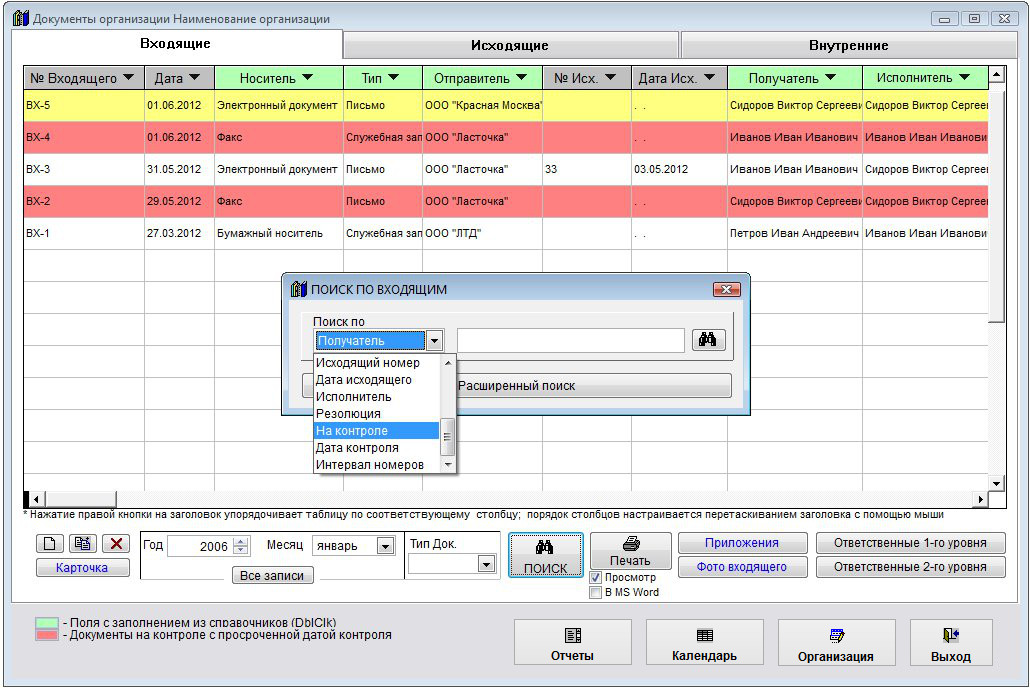Click the binoculars icon in search dialog
This screenshot has height=689, width=1030.
coord(707,340)
